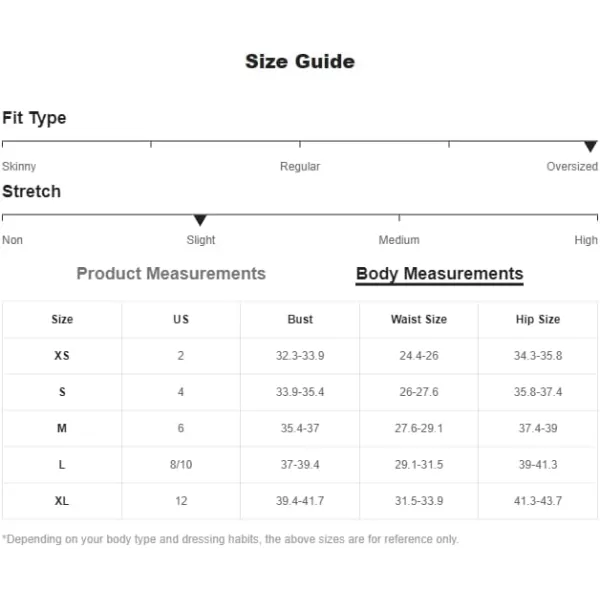The height and width of the screenshot is (600, 600).
Task: Click the Bust column header
Action: pos(300,319)
